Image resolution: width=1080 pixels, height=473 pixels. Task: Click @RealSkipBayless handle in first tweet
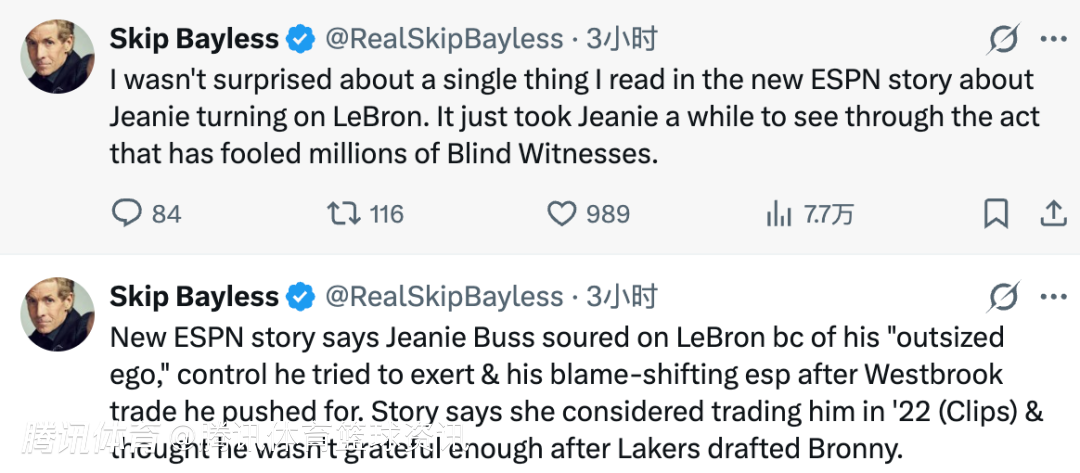(x=444, y=40)
